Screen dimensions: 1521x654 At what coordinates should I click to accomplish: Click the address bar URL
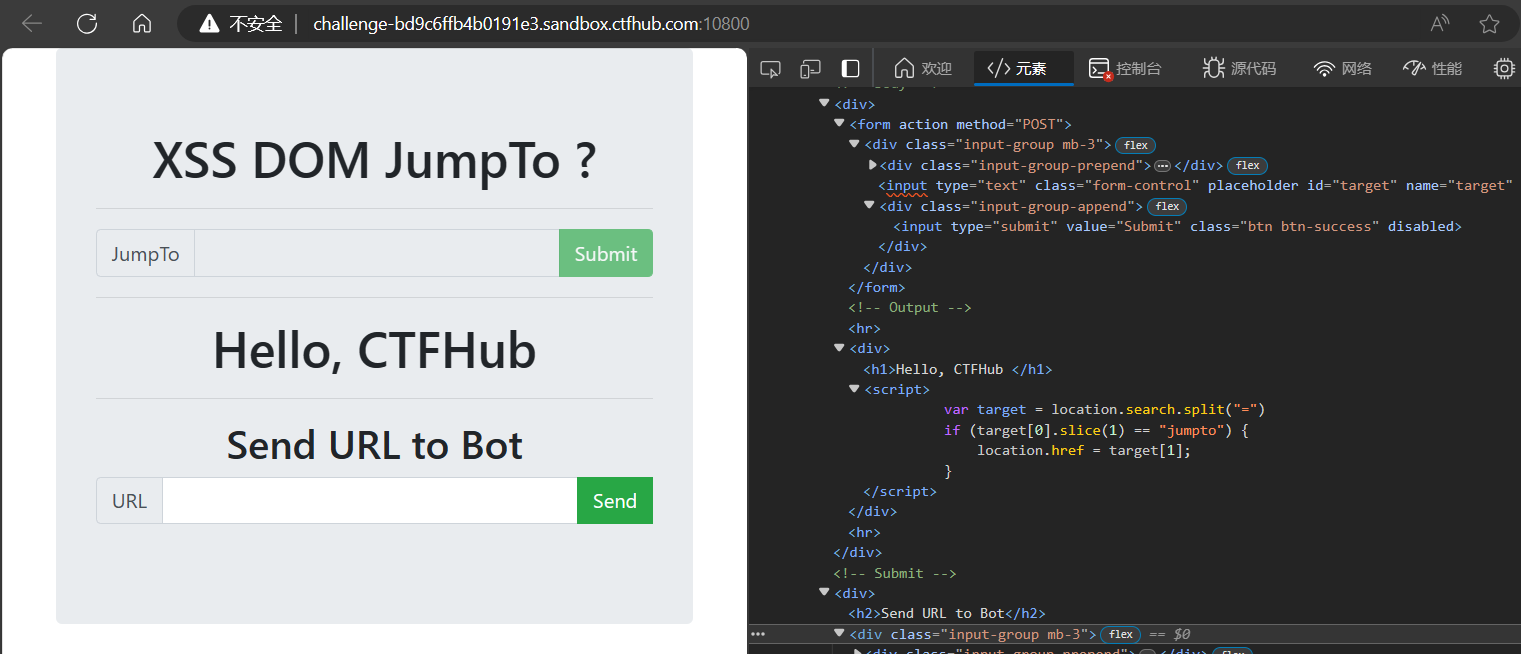(531, 24)
